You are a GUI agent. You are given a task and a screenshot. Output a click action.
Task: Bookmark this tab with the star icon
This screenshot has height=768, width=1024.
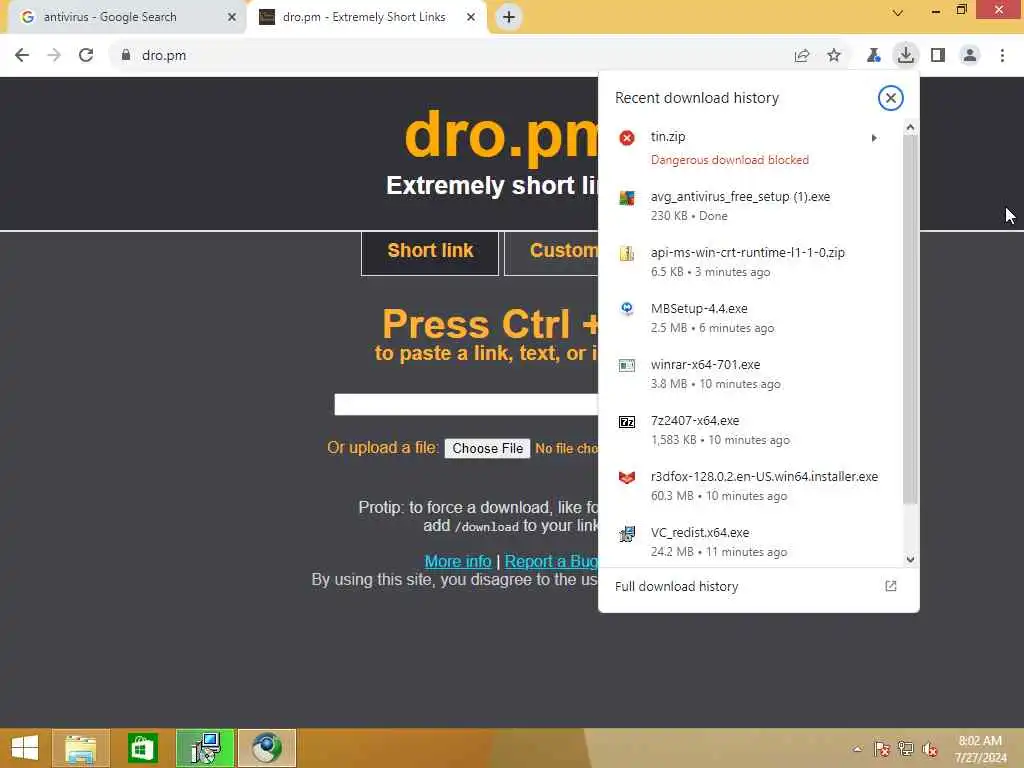[x=834, y=56]
